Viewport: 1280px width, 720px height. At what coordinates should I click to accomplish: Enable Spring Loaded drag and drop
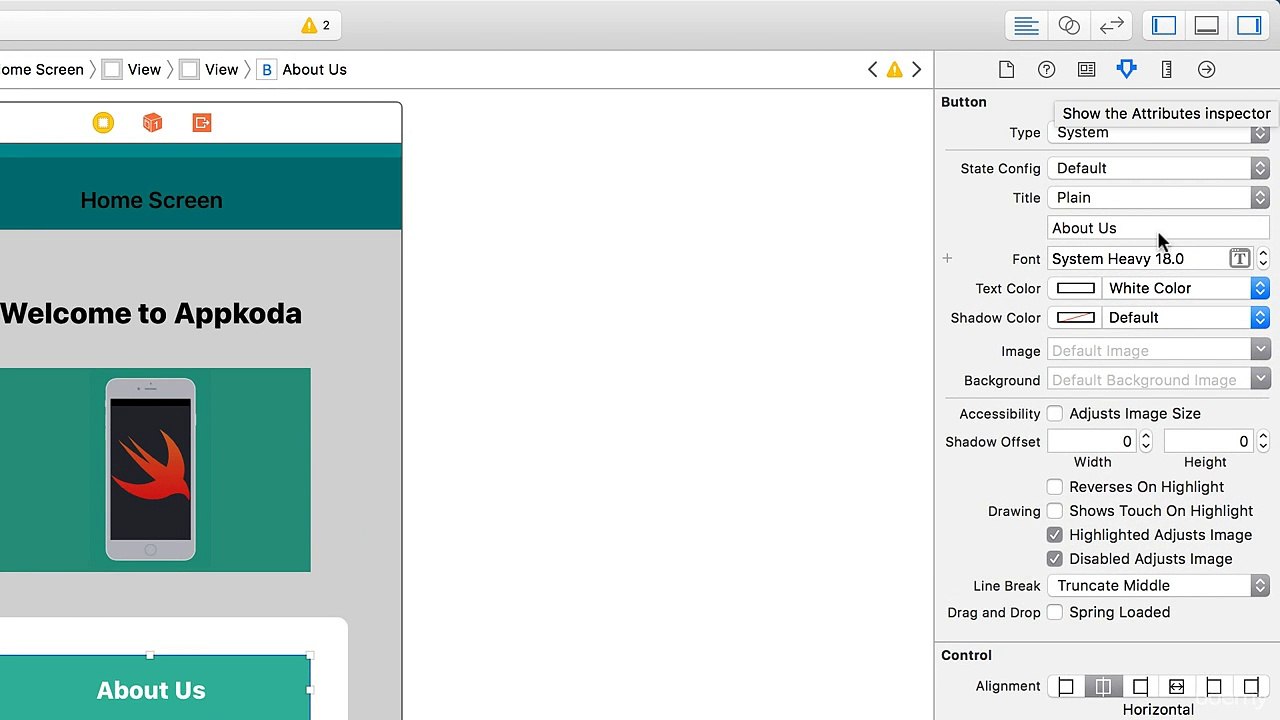(1054, 613)
